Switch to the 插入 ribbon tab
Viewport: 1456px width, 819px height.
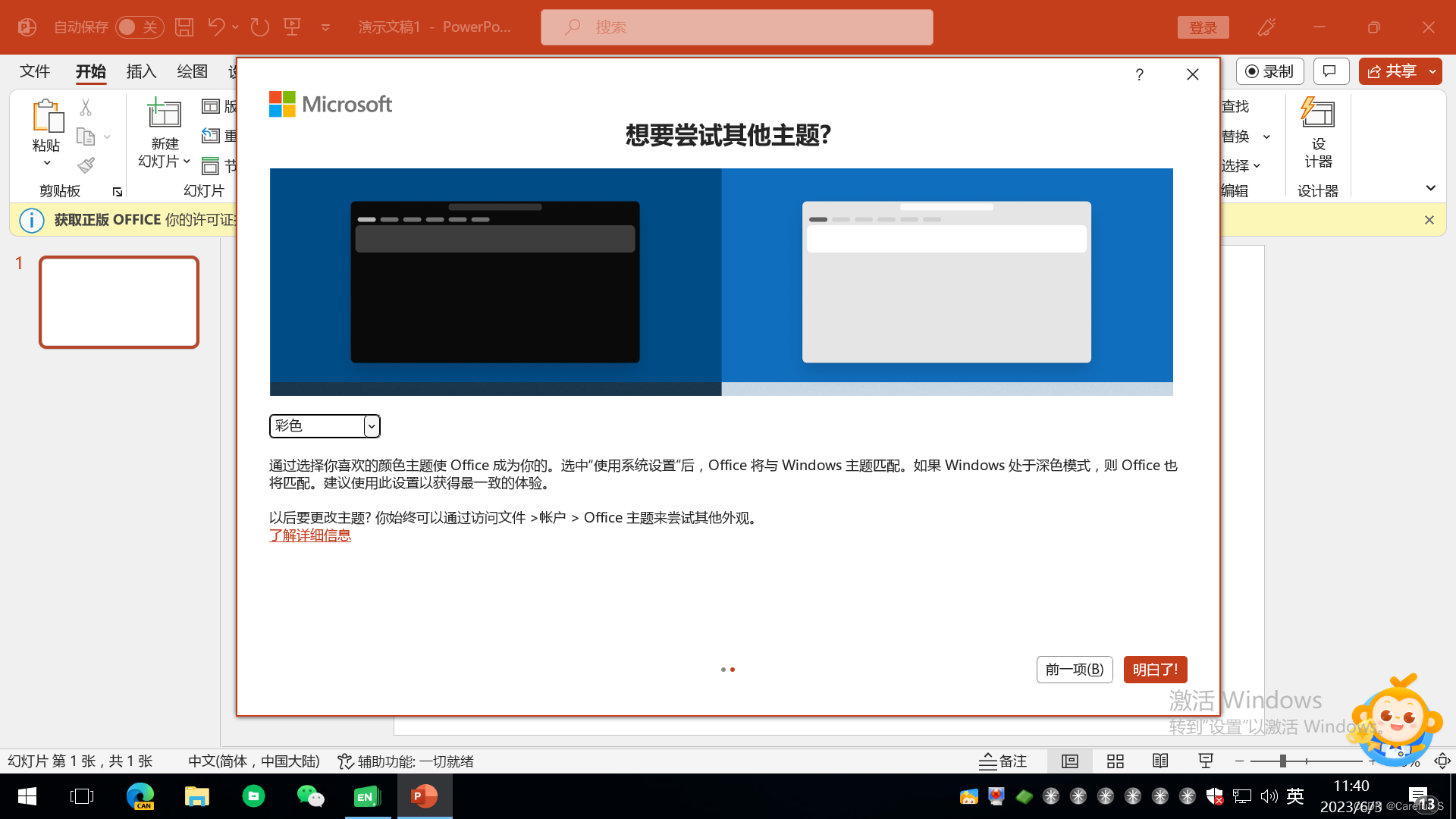tap(141, 71)
